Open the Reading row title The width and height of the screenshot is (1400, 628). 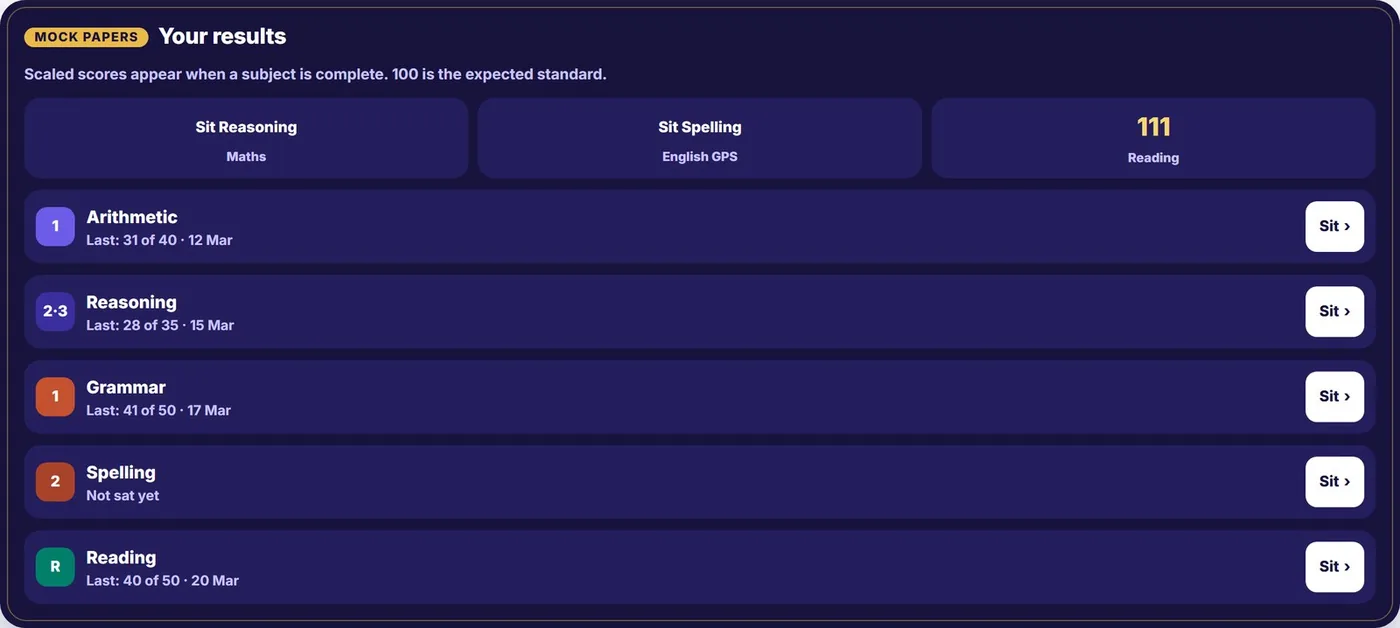(x=121, y=557)
